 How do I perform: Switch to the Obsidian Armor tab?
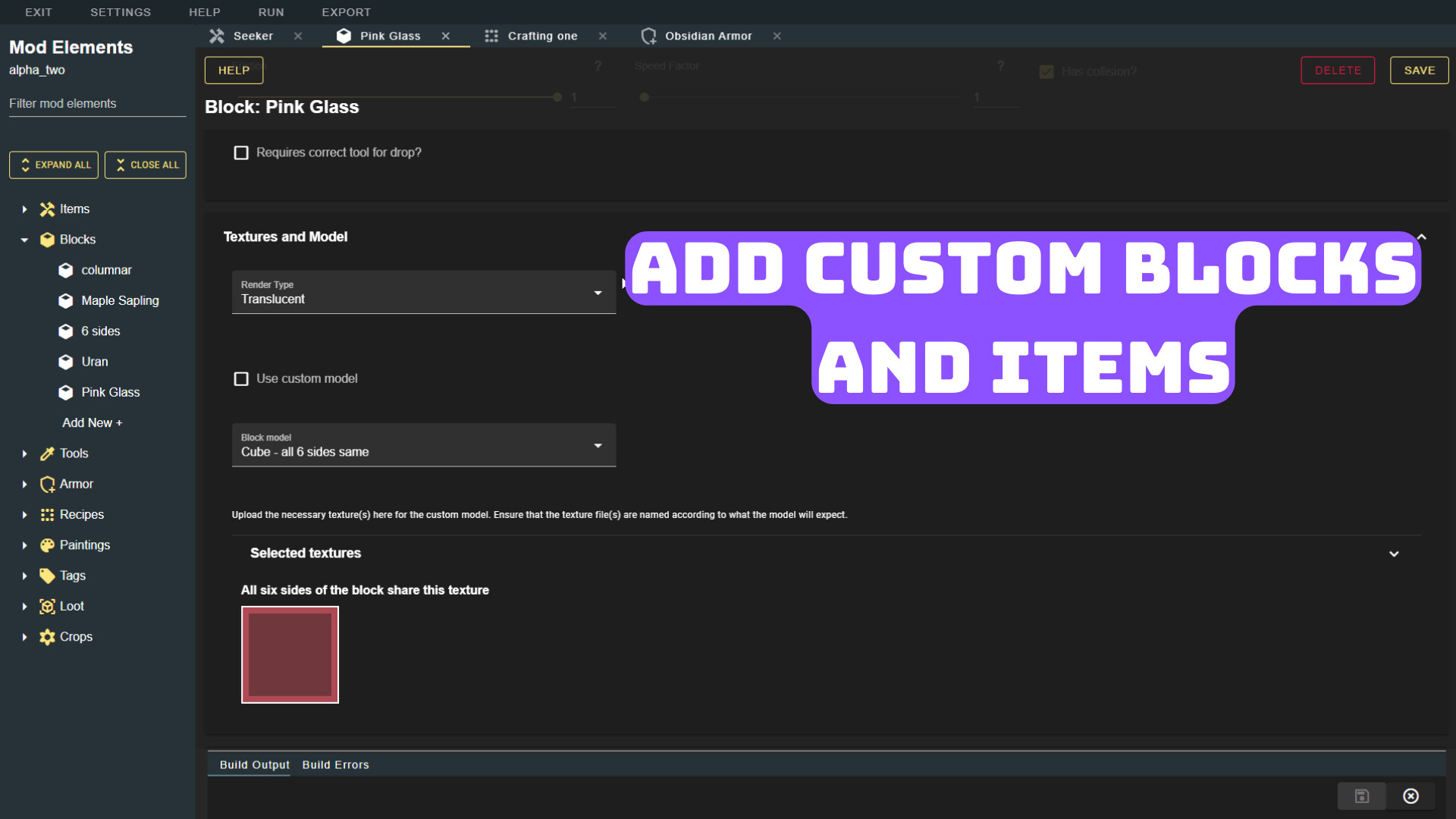[x=708, y=36]
